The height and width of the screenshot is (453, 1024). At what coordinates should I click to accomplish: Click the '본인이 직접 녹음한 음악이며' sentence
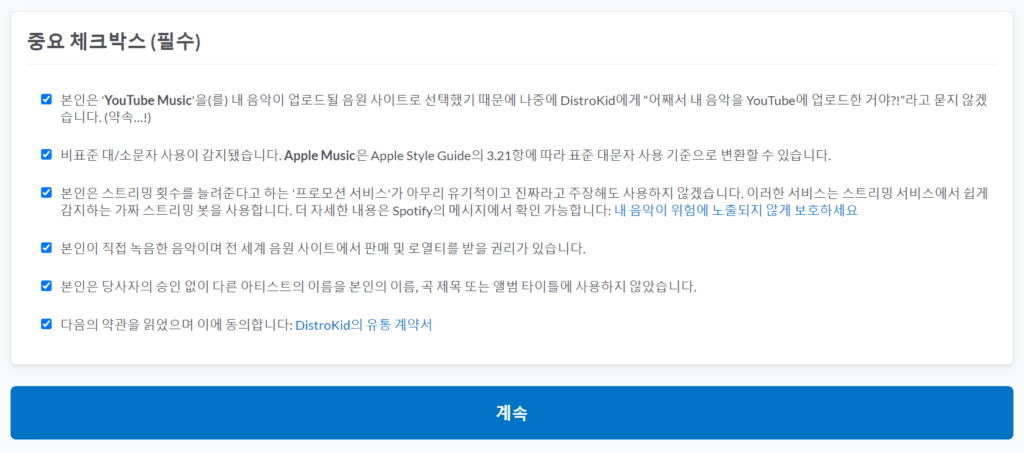point(324,249)
